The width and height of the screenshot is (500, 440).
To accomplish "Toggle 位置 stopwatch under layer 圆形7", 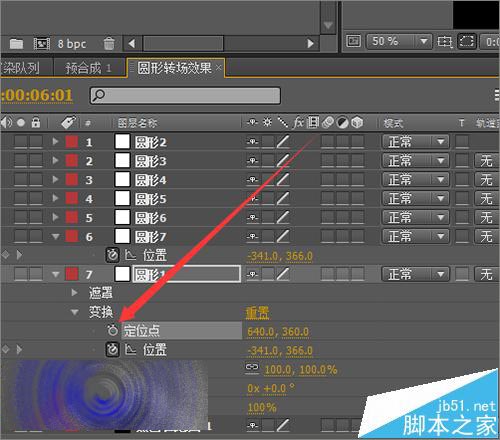I will click(113, 255).
